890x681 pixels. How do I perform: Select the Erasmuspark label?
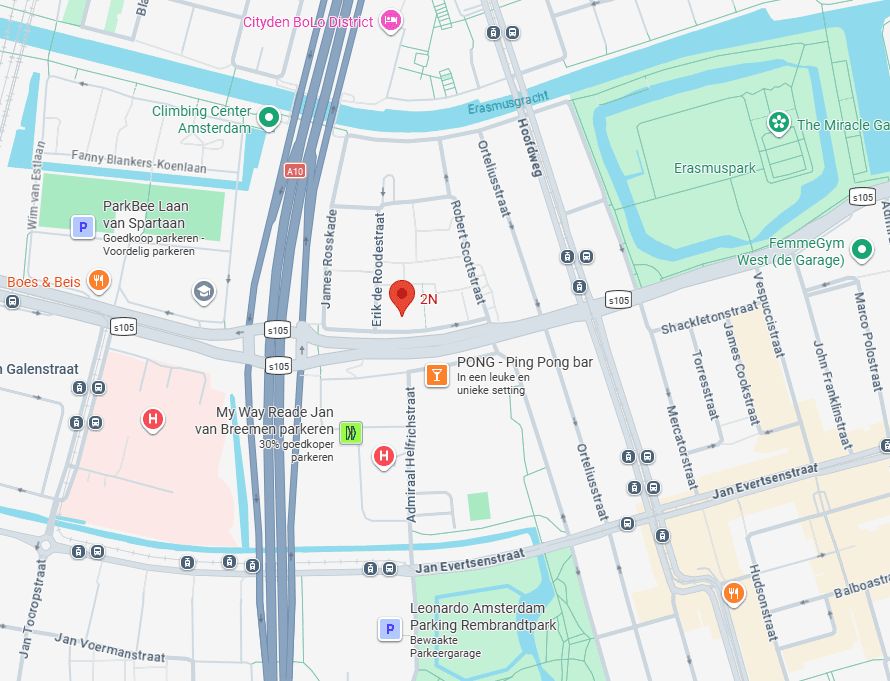[x=715, y=168]
